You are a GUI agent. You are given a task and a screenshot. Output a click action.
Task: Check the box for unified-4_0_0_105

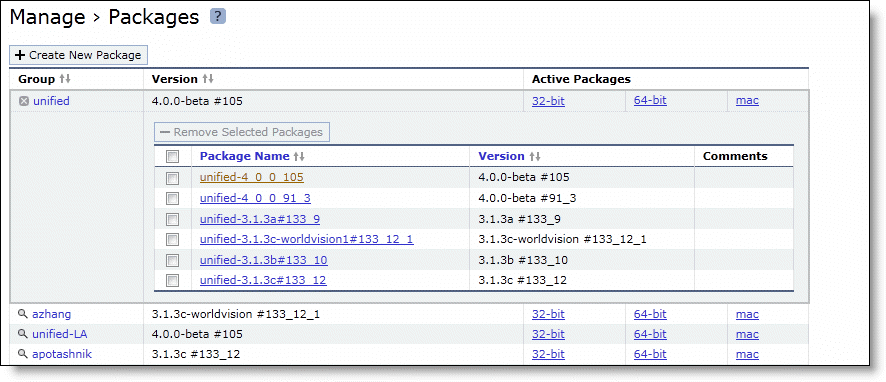[172, 178]
